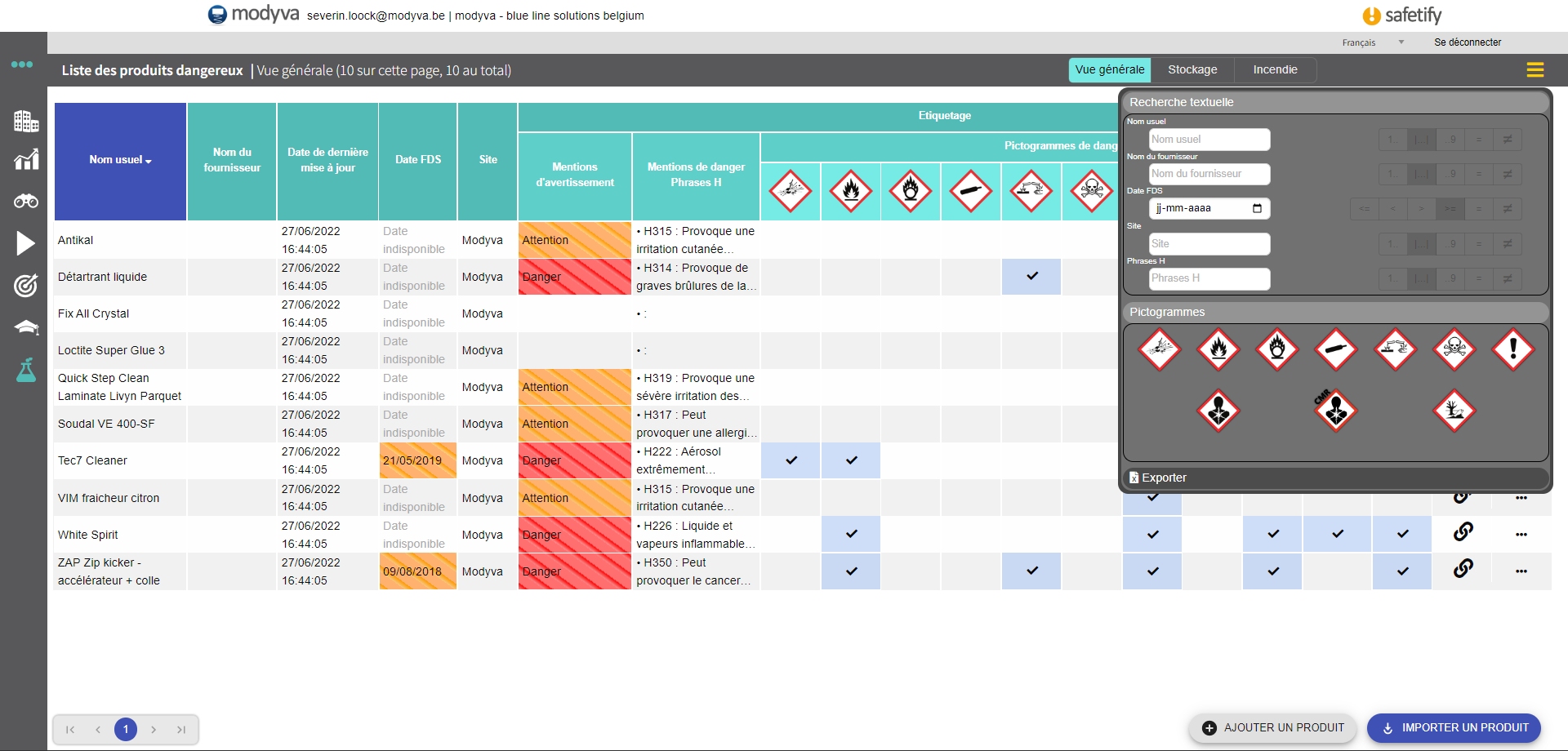Select 'not equal' operator for Nom usuel

[x=1508, y=140]
